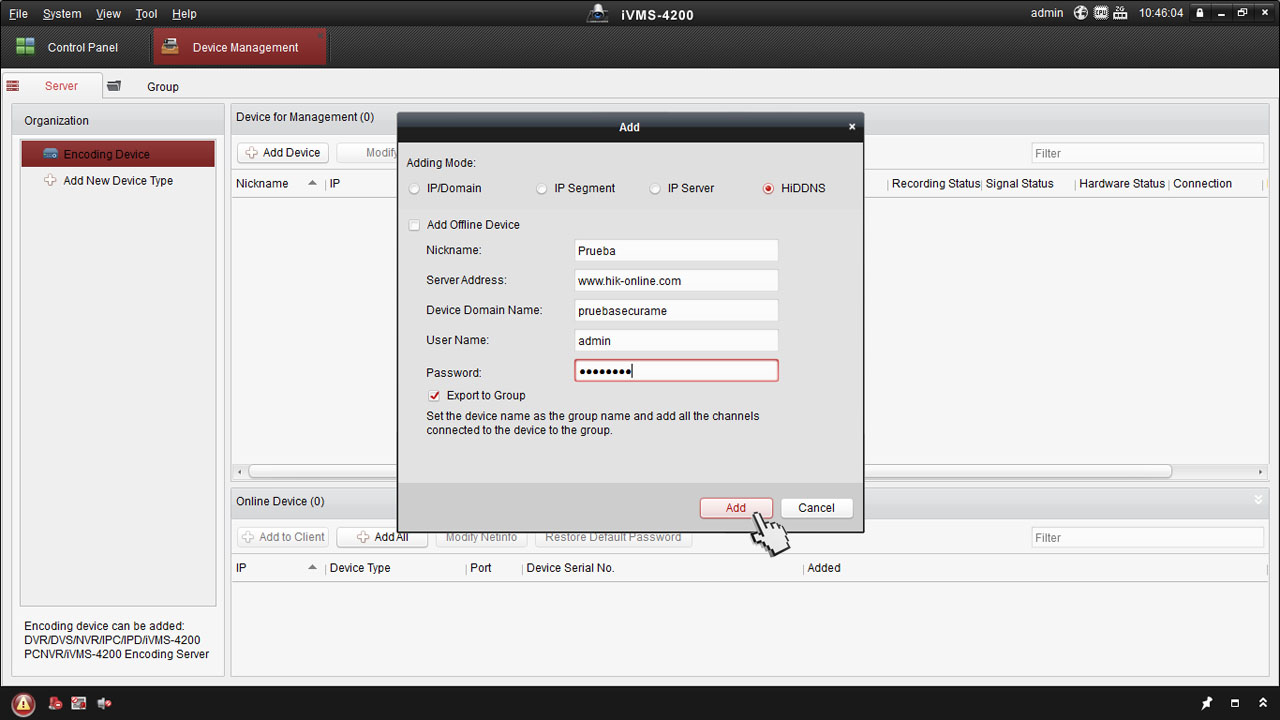Click Recording Status column header
The width and height of the screenshot is (1280, 720).
click(935, 184)
